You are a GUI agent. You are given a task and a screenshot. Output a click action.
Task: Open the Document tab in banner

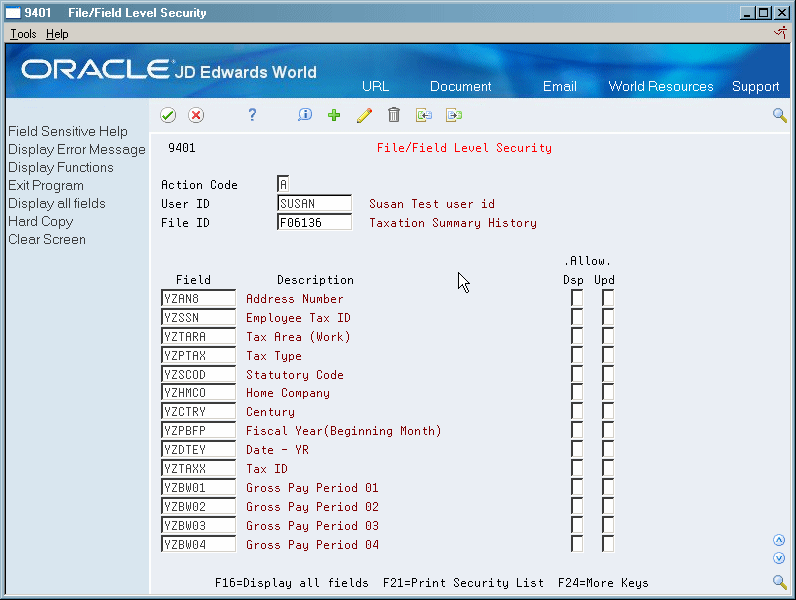pyautogui.click(x=460, y=86)
